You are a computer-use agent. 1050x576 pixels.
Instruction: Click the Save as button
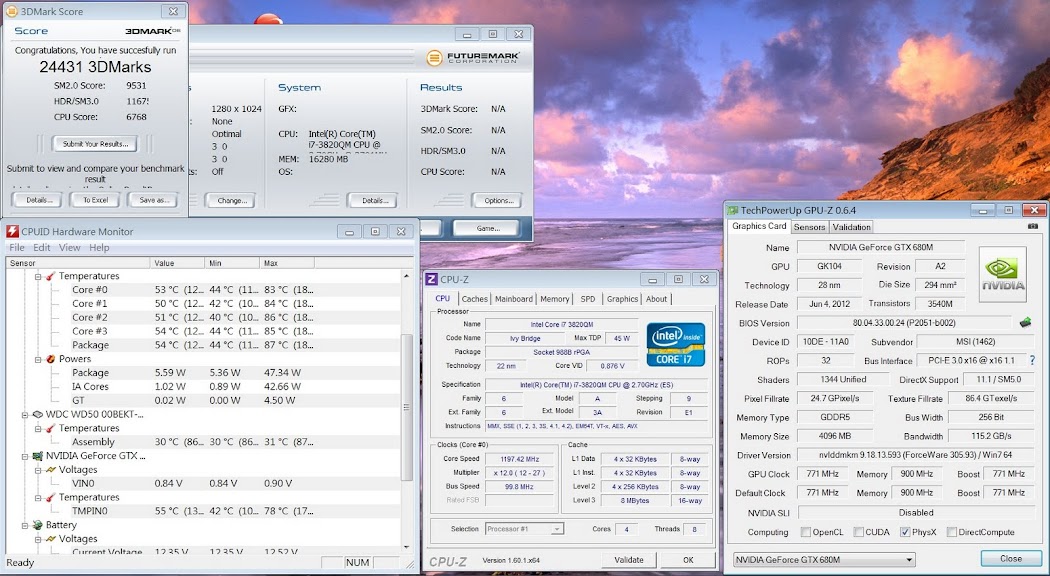(153, 200)
